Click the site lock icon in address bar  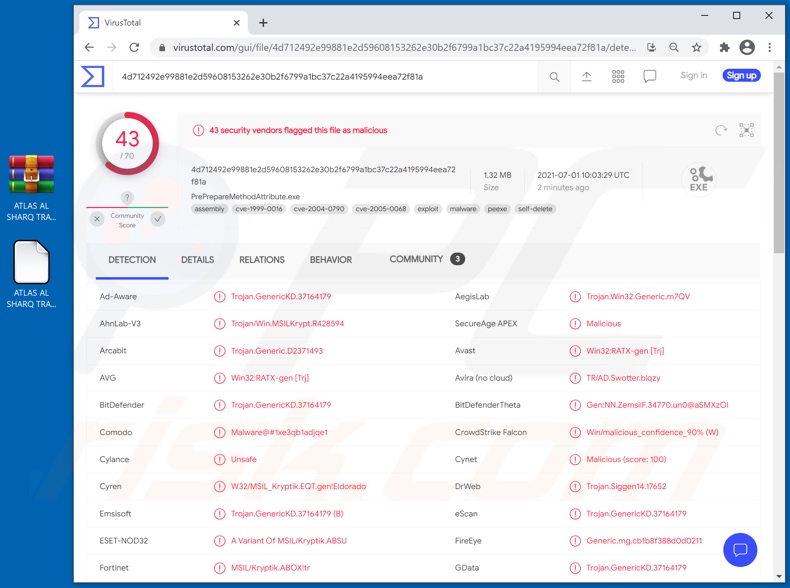tap(162, 47)
